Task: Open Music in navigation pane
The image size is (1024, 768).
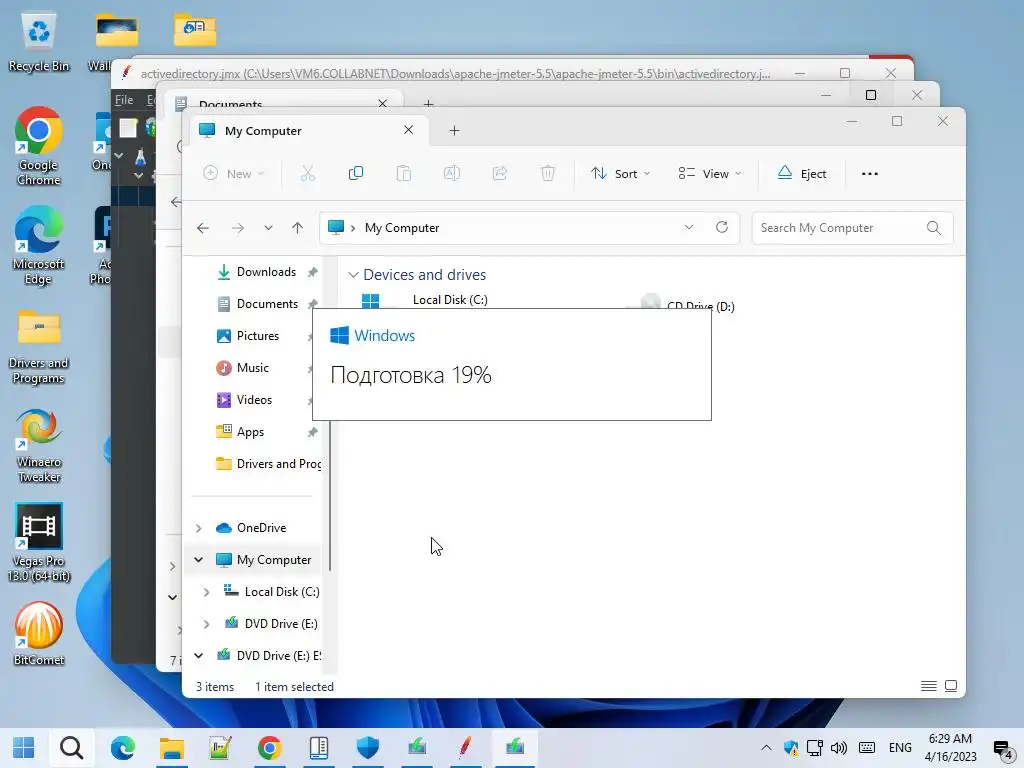Action: coord(253,368)
